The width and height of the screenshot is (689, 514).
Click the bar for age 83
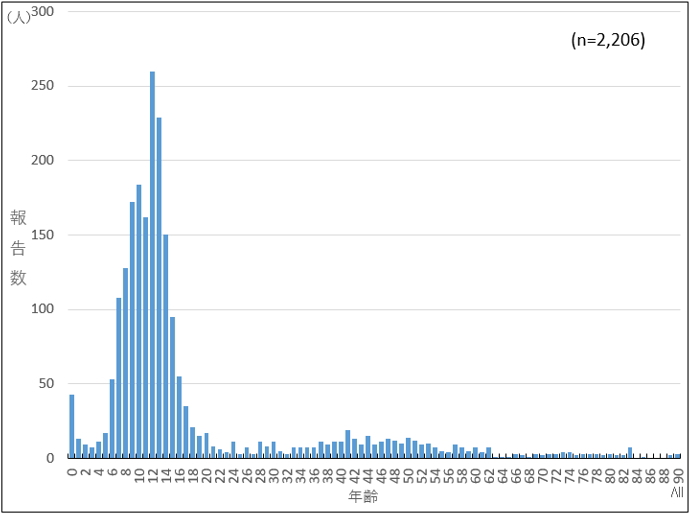[x=630, y=452]
